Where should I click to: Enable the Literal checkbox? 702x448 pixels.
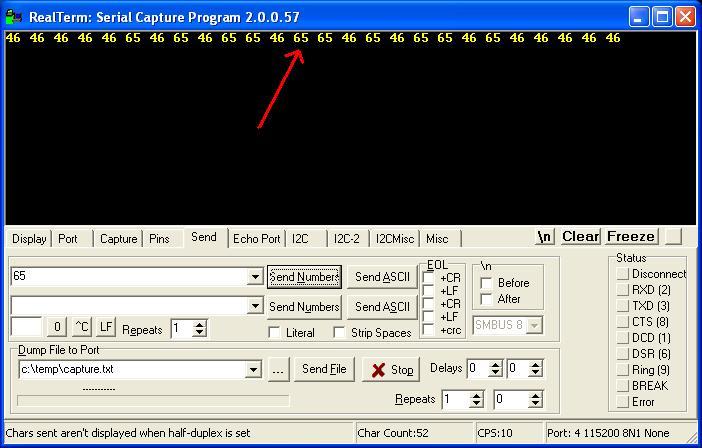pyautogui.click(x=274, y=333)
